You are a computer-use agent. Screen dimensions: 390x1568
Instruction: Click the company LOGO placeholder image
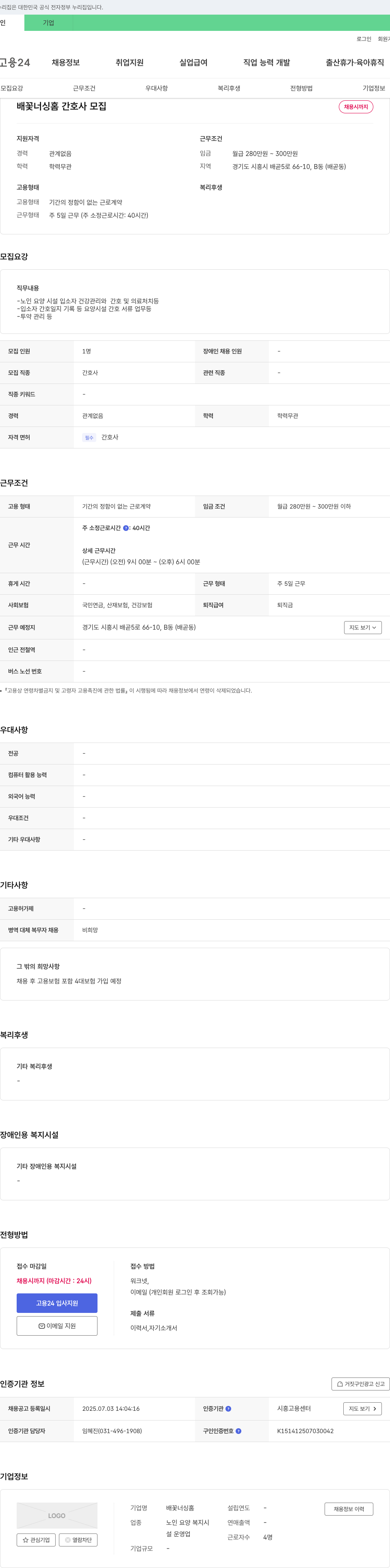pyautogui.click(x=56, y=1515)
